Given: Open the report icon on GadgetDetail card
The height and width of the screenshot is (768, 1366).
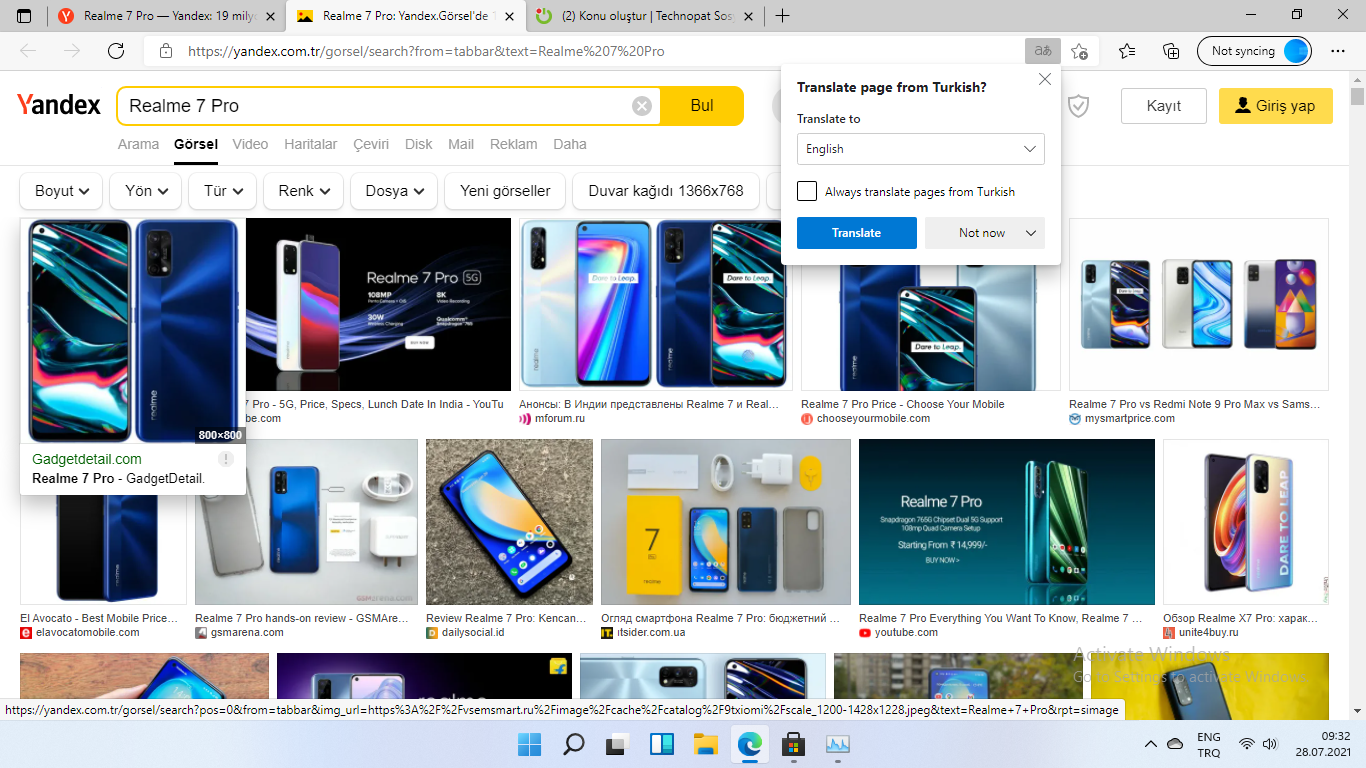Looking at the screenshot, I should coord(226,458).
